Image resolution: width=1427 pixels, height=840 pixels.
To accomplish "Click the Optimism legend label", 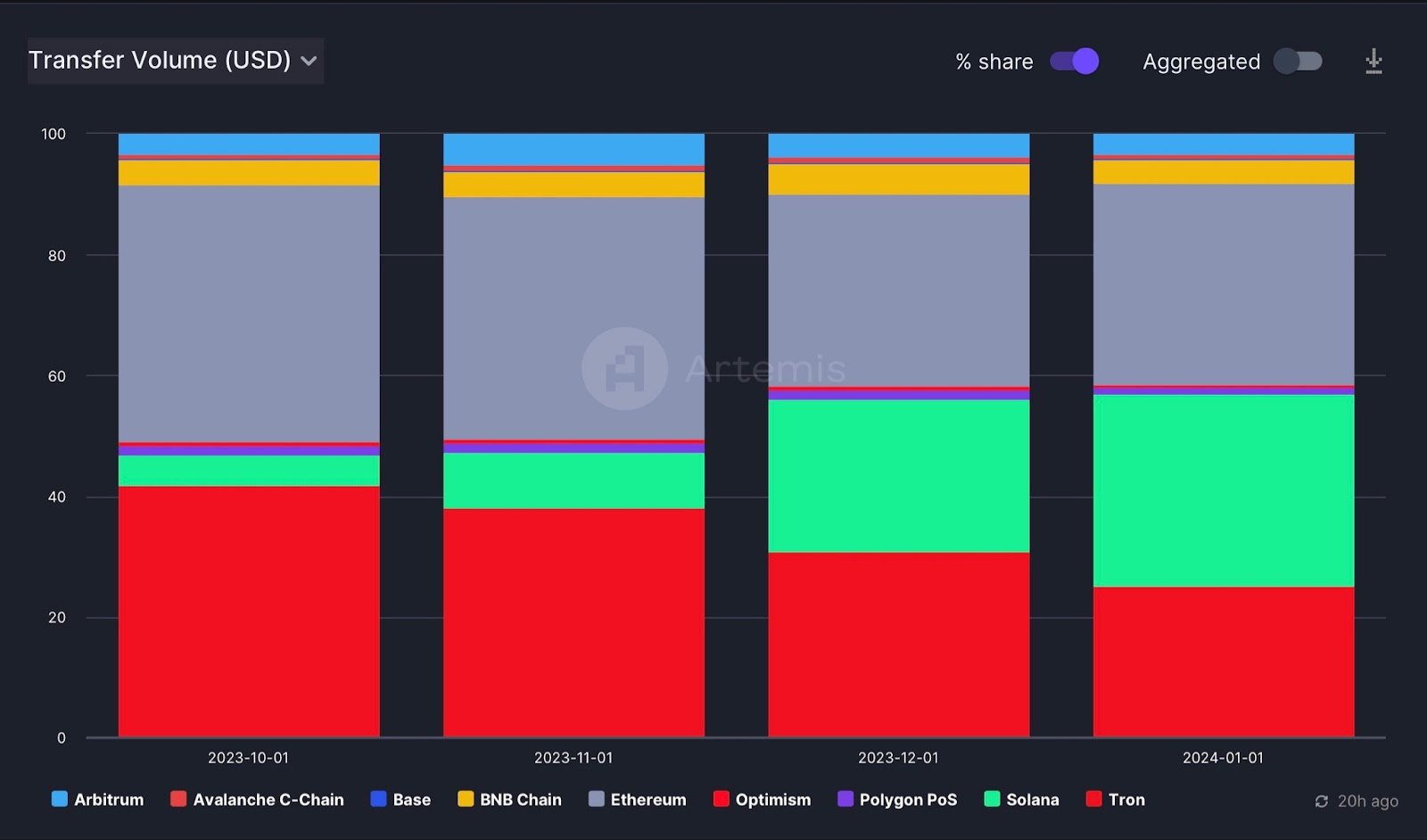I will [x=773, y=800].
